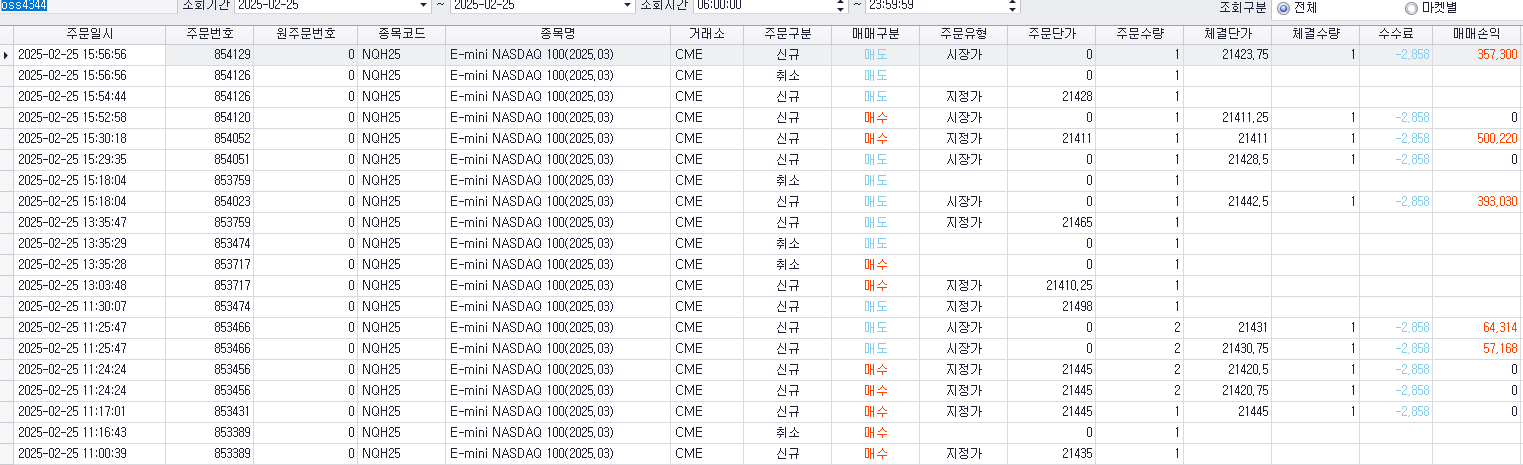Click the order price 21465
The width and height of the screenshot is (1523, 465).
1077,223
